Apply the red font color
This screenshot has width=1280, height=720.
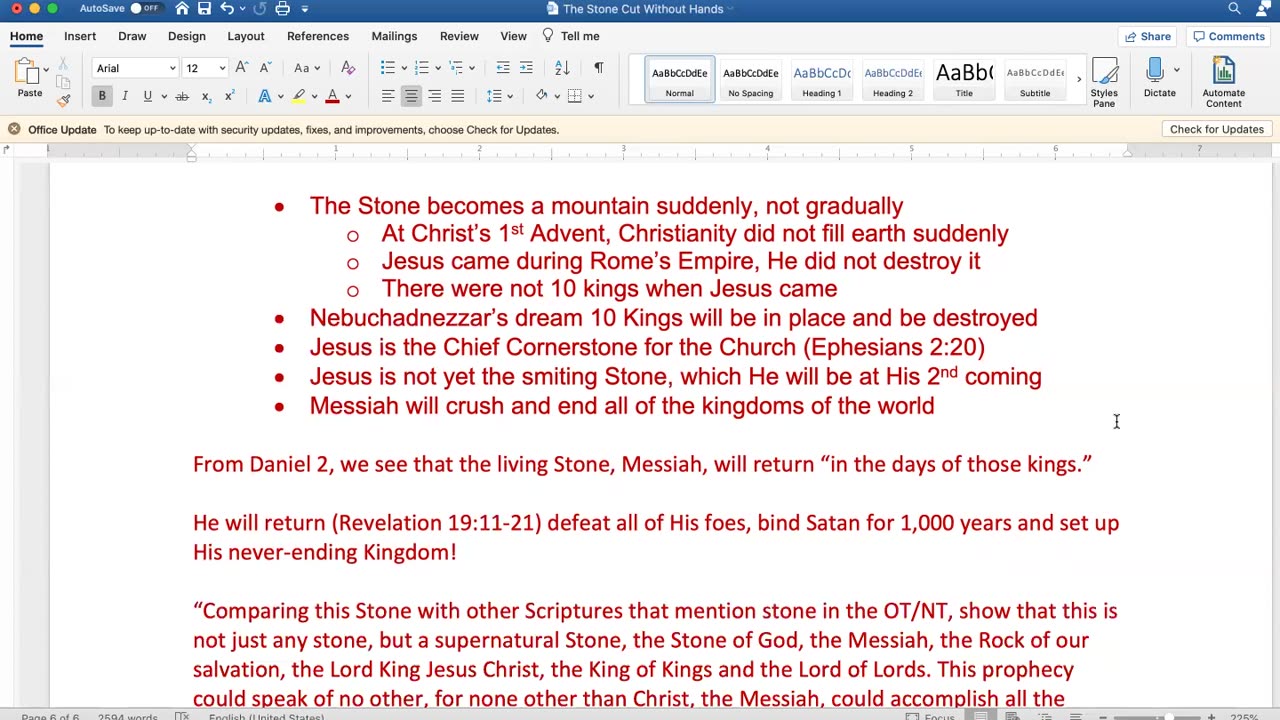pos(332,96)
